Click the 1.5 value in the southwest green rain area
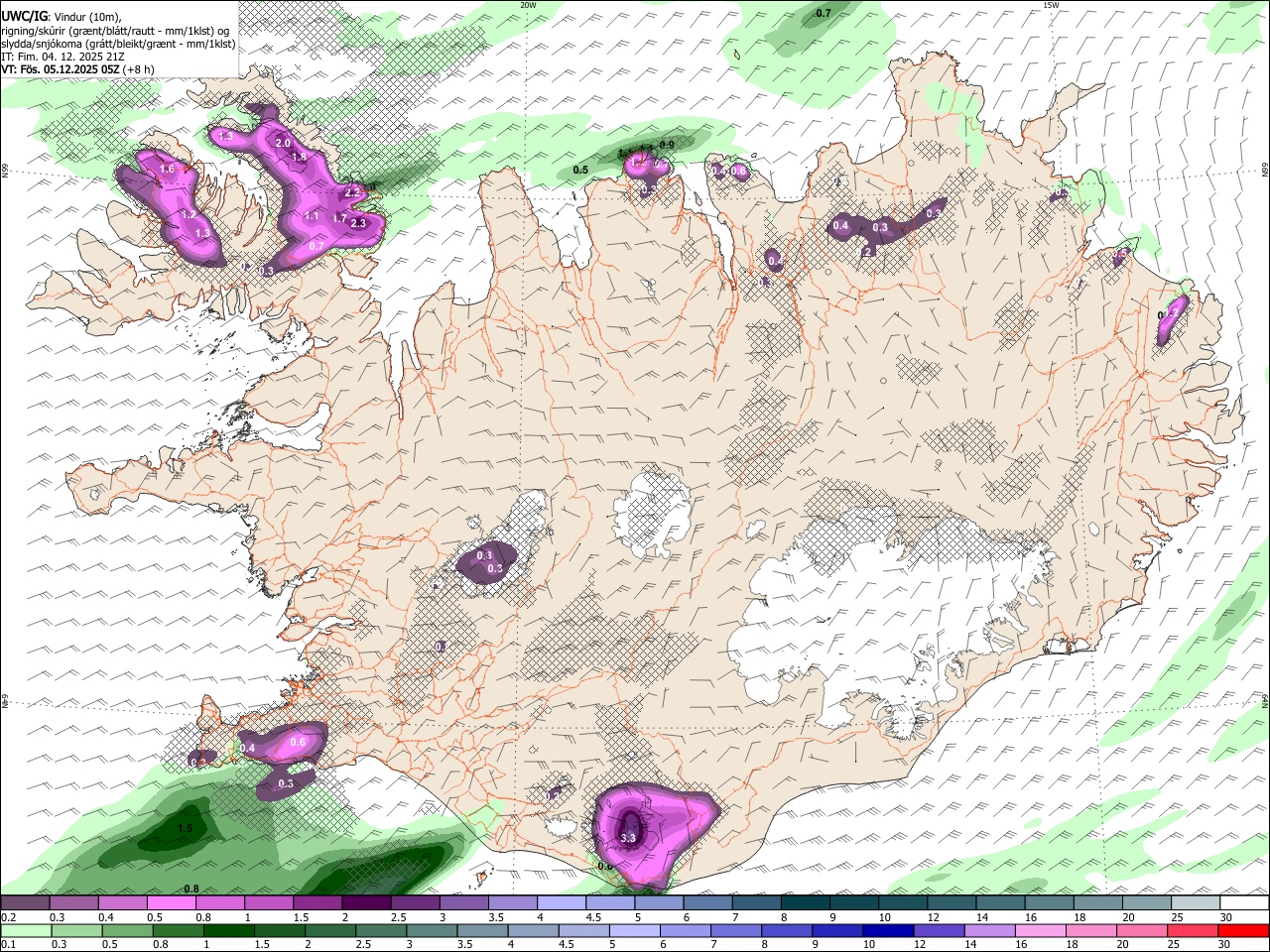The image size is (1270, 952). 185,829
